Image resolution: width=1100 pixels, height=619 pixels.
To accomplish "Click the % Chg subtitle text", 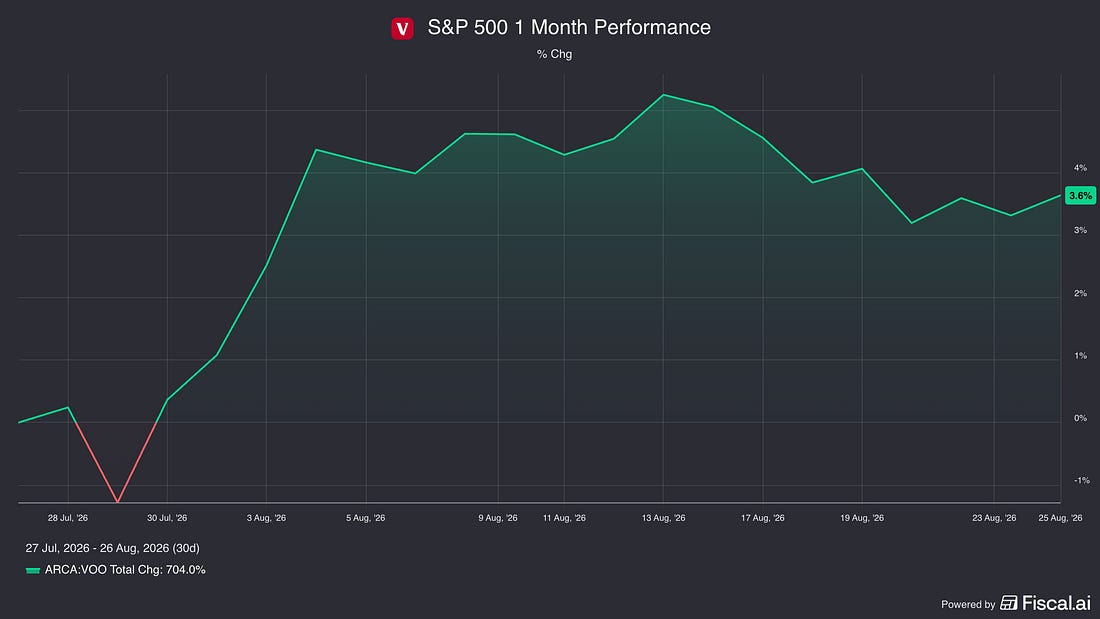I will (x=554, y=54).
